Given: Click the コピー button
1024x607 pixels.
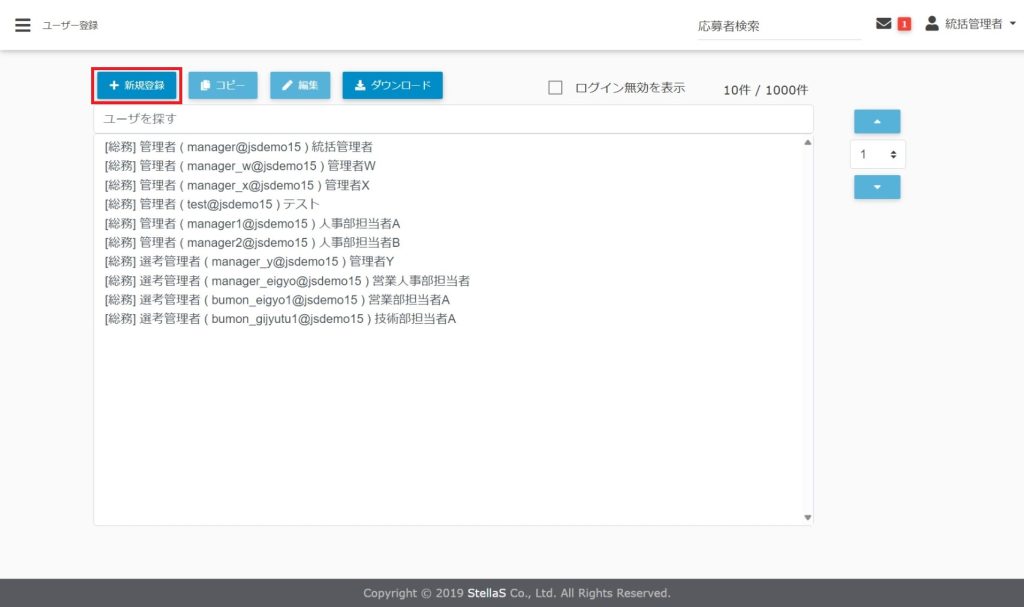Looking at the screenshot, I should pyautogui.click(x=222, y=86).
